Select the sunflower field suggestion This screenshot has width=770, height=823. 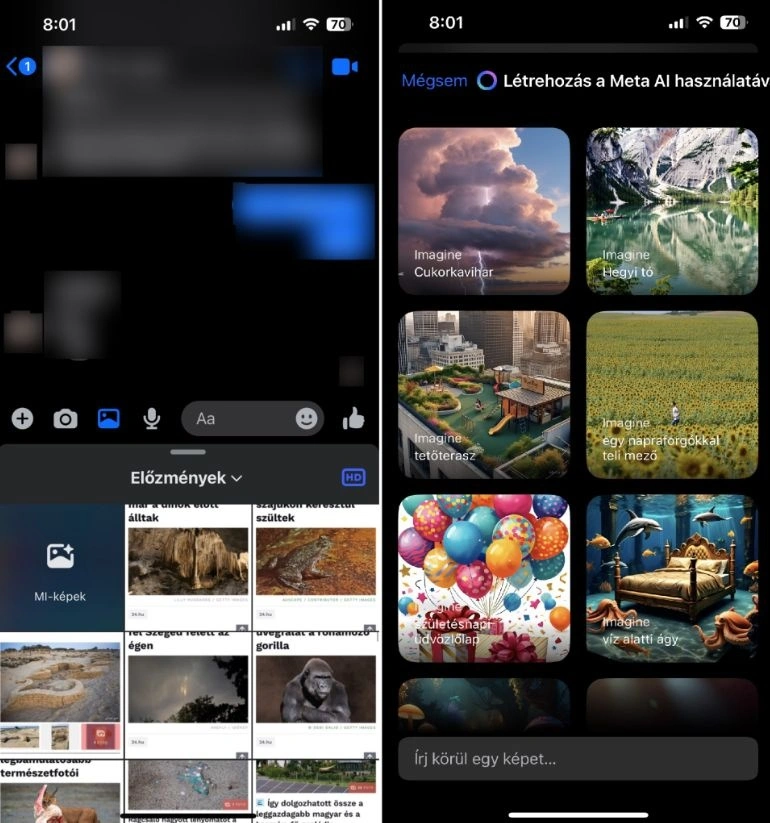672,394
